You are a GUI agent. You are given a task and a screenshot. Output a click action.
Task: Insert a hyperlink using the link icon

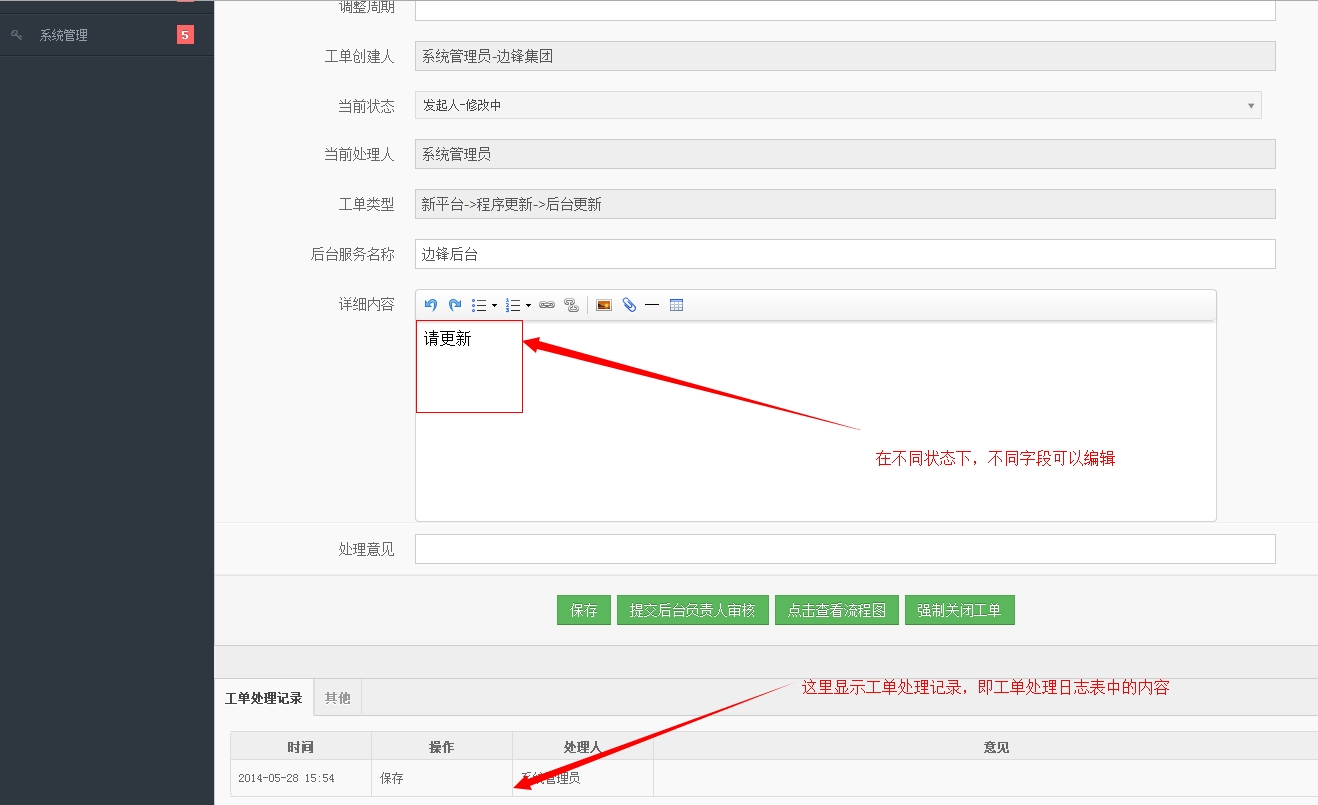point(548,305)
